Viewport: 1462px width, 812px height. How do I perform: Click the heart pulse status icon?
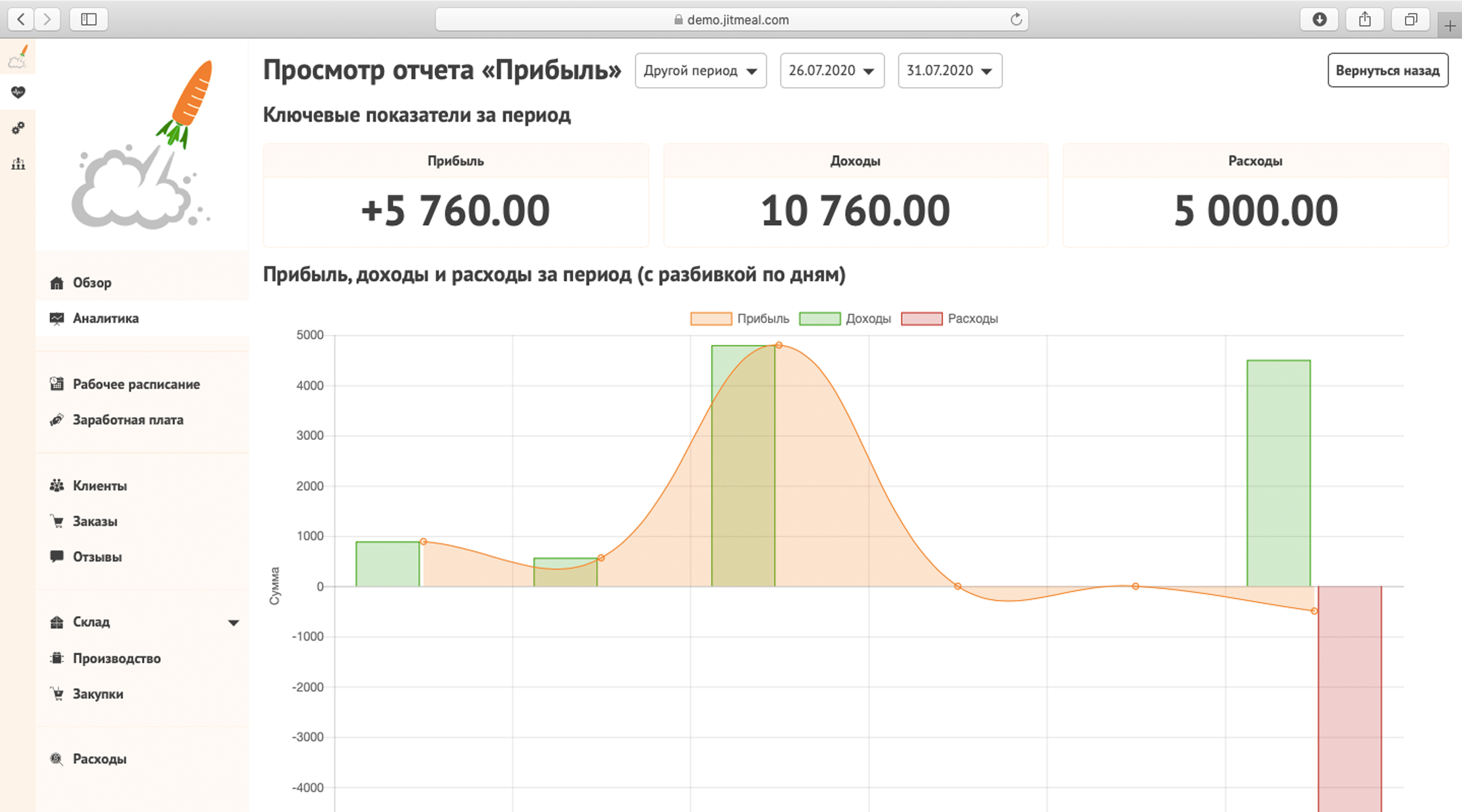(x=17, y=92)
